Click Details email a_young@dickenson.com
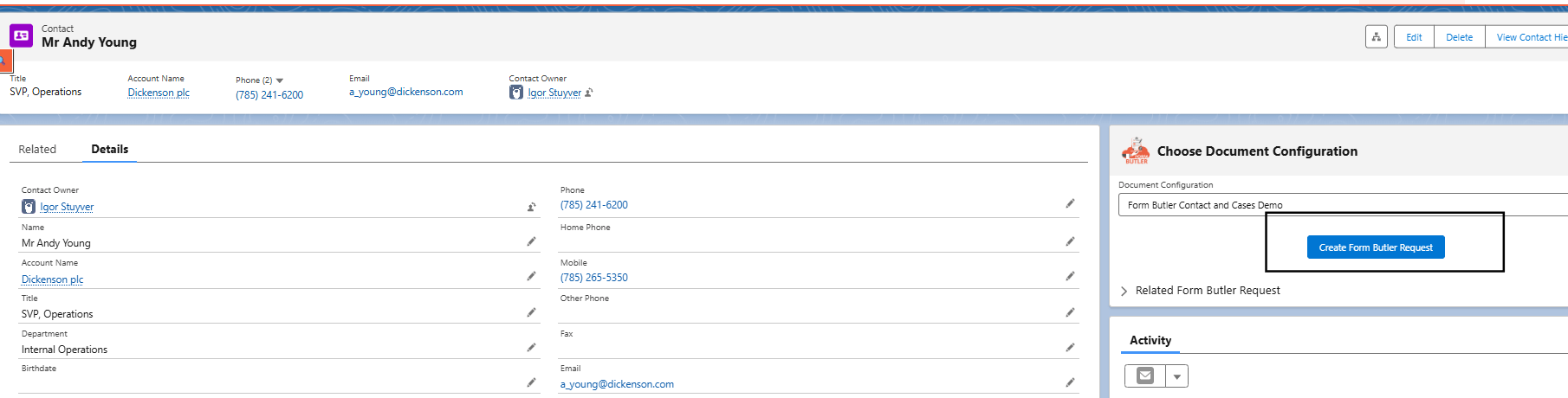Image resolution: width=1568 pixels, height=398 pixels. coord(617,384)
